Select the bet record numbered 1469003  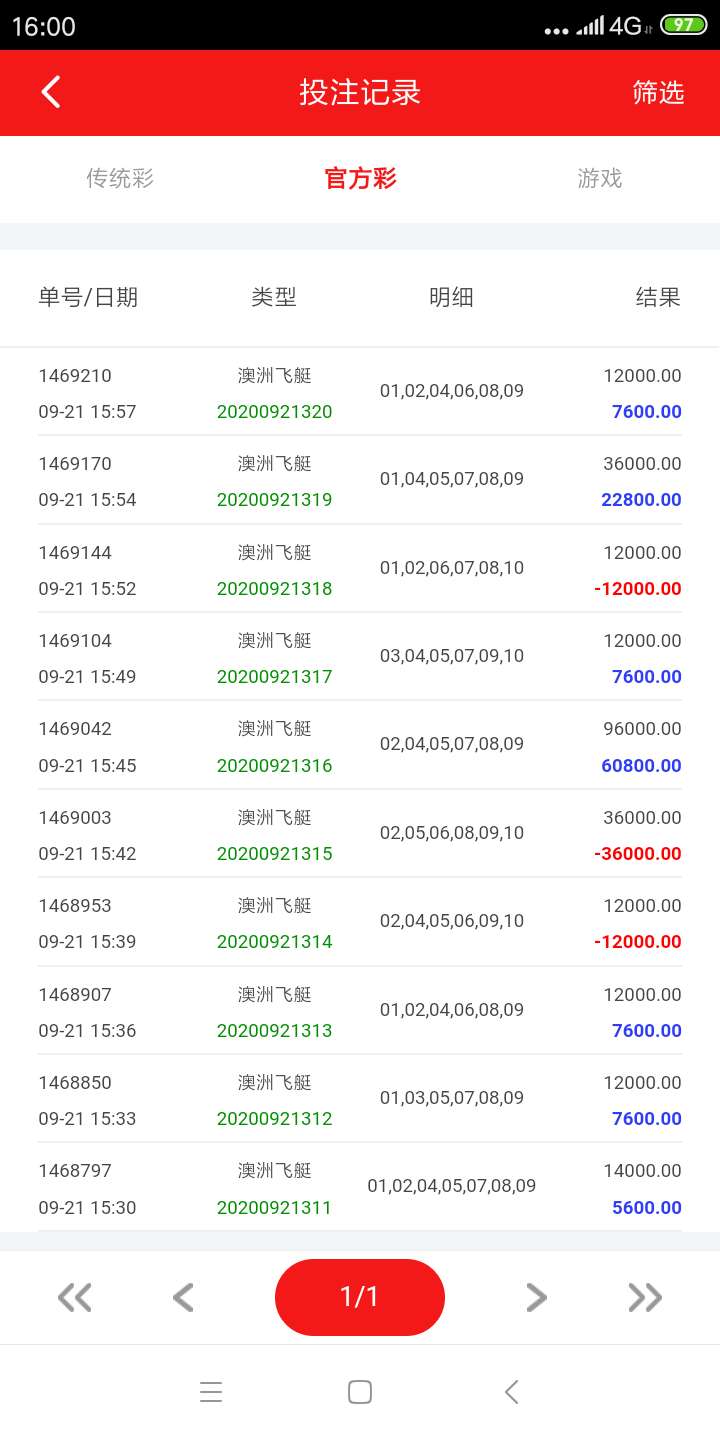[x=75, y=818]
